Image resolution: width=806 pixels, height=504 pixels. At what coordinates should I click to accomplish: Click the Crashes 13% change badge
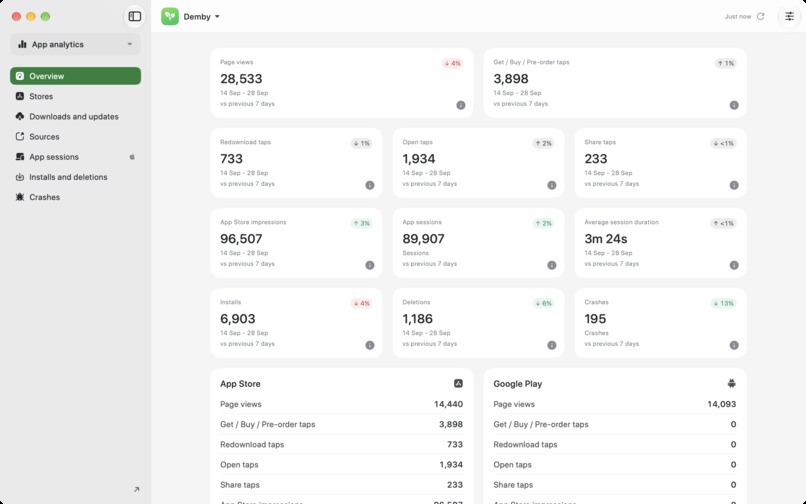(x=723, y=303)
